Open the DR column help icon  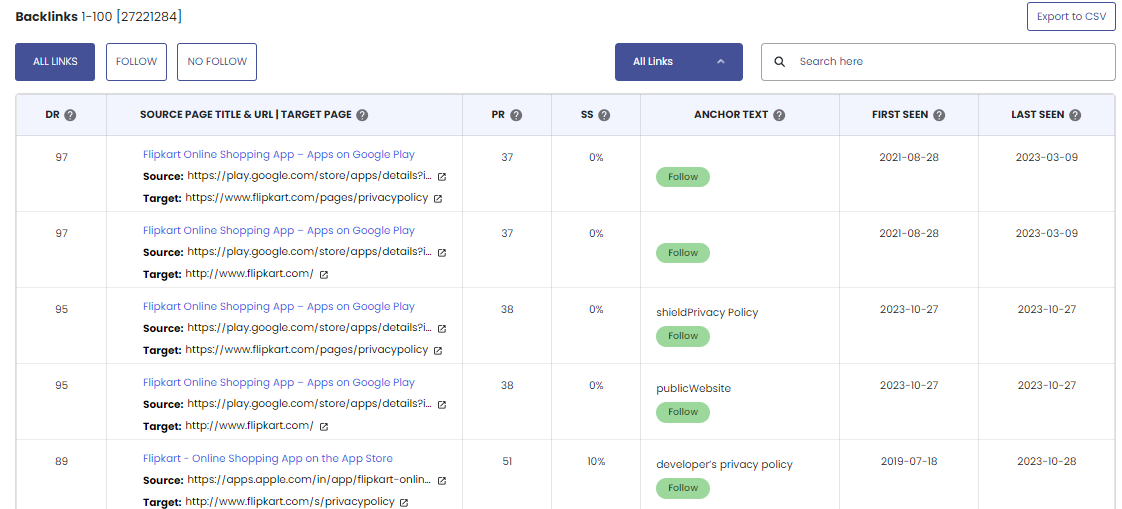tap(69, 115)
